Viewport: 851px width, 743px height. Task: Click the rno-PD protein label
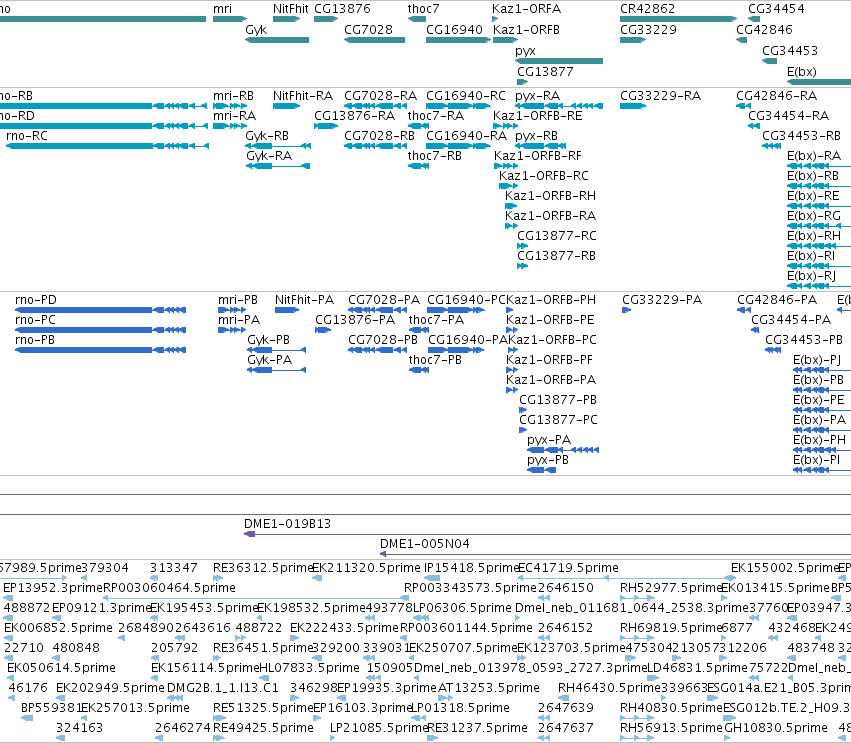click(x=36, y=300)
